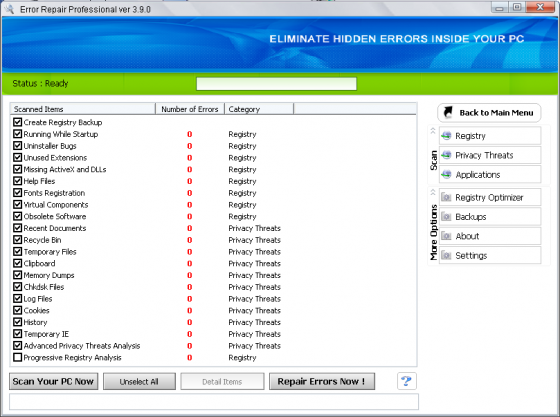This screenshot has height=417, width=560.
Task: Maximize the Error Repair Professional window
Action: [x=516, y=7]
